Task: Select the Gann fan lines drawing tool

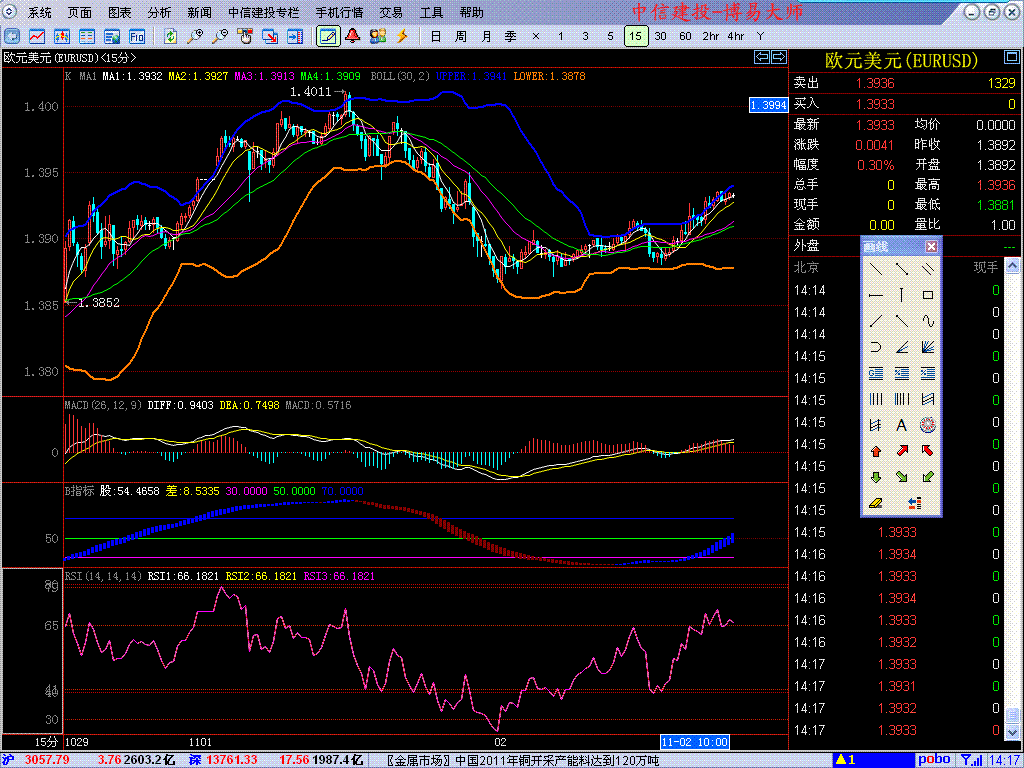Action: pyautogui.click(x=928, y=347)
